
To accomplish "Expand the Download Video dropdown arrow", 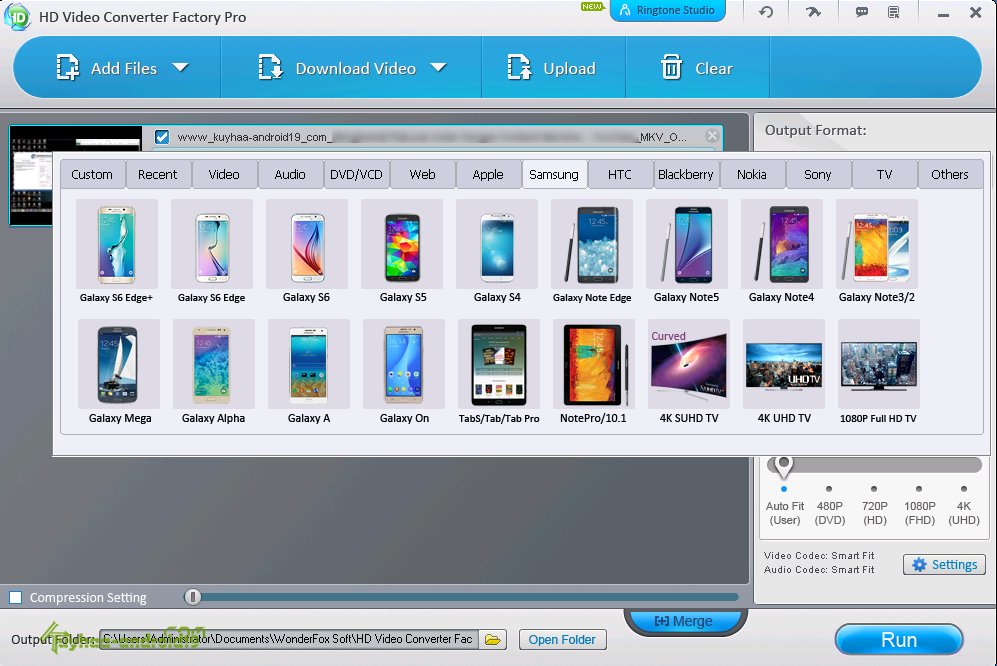I will (439, 67).
